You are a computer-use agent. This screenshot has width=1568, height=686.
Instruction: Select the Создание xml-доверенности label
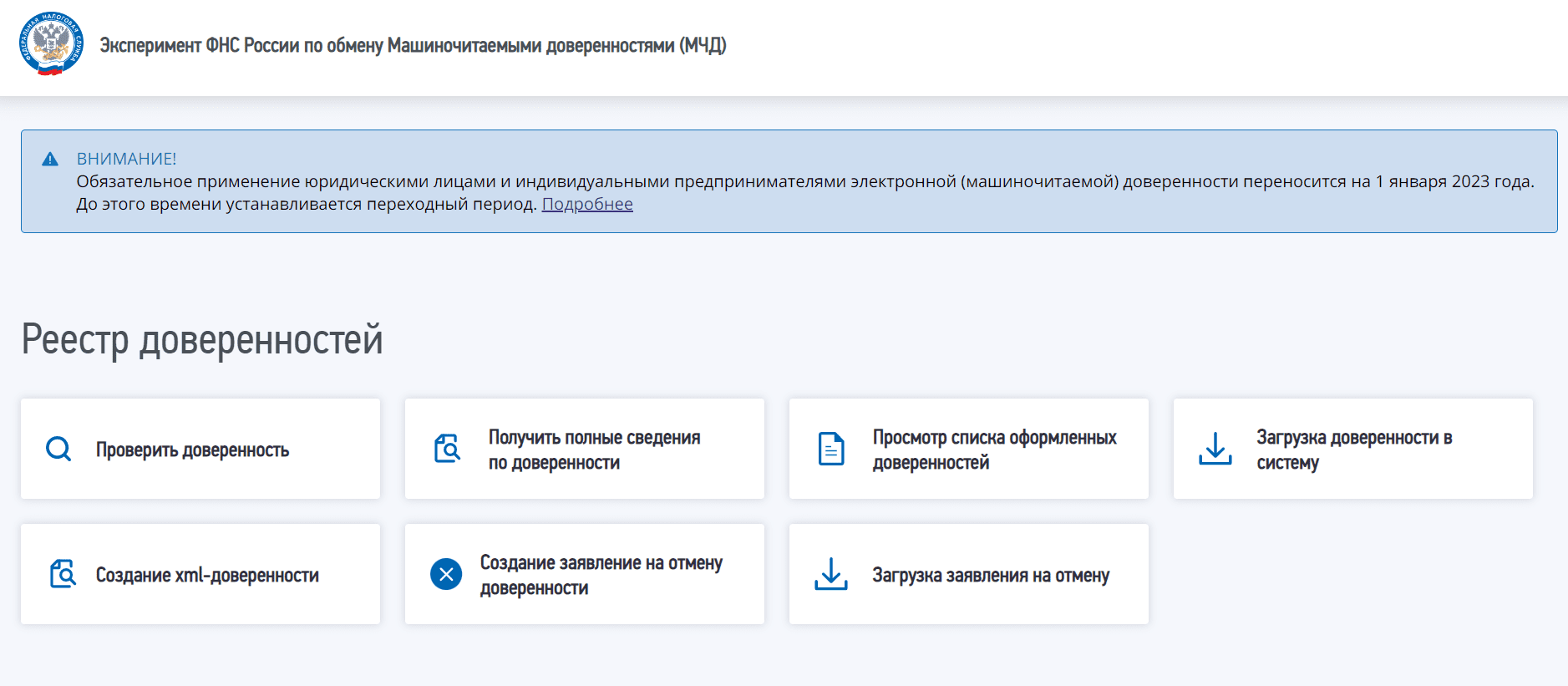click(x=207, y=576)
